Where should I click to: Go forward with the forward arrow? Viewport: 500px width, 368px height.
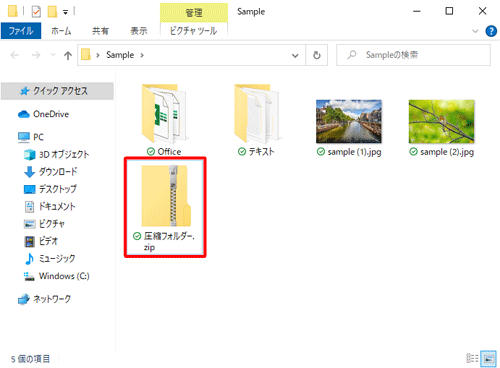pos(36,55)
